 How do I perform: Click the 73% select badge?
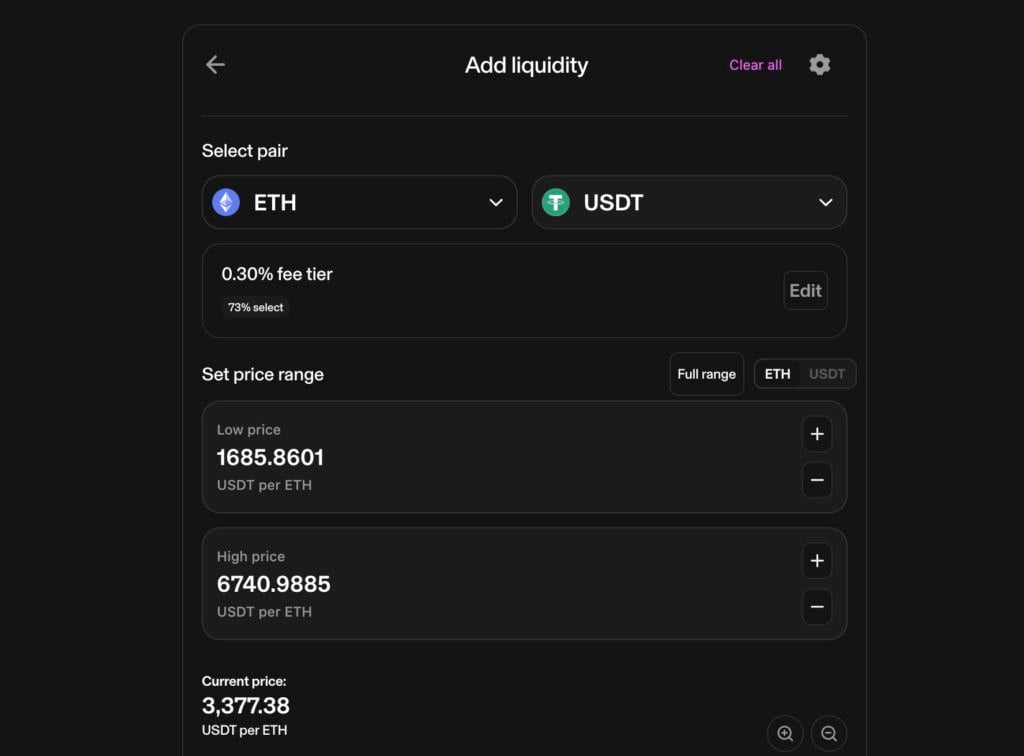tap(255, 307)
